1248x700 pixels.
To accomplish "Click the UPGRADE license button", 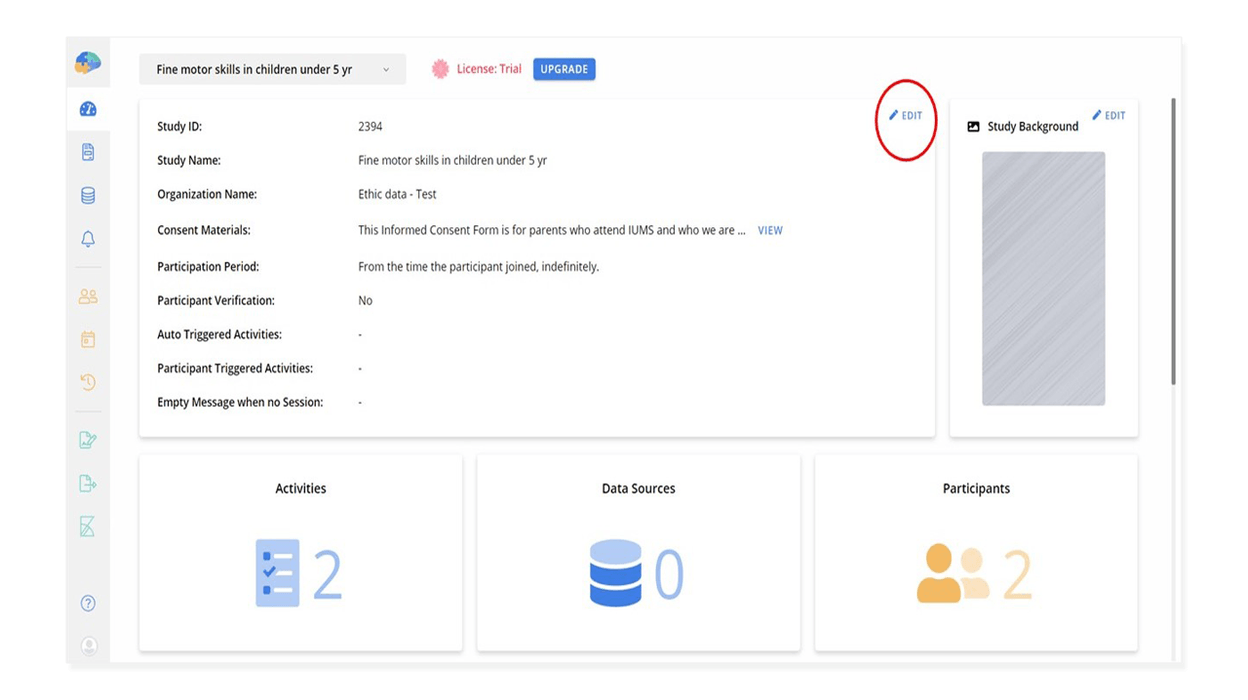I will [564, 69].
